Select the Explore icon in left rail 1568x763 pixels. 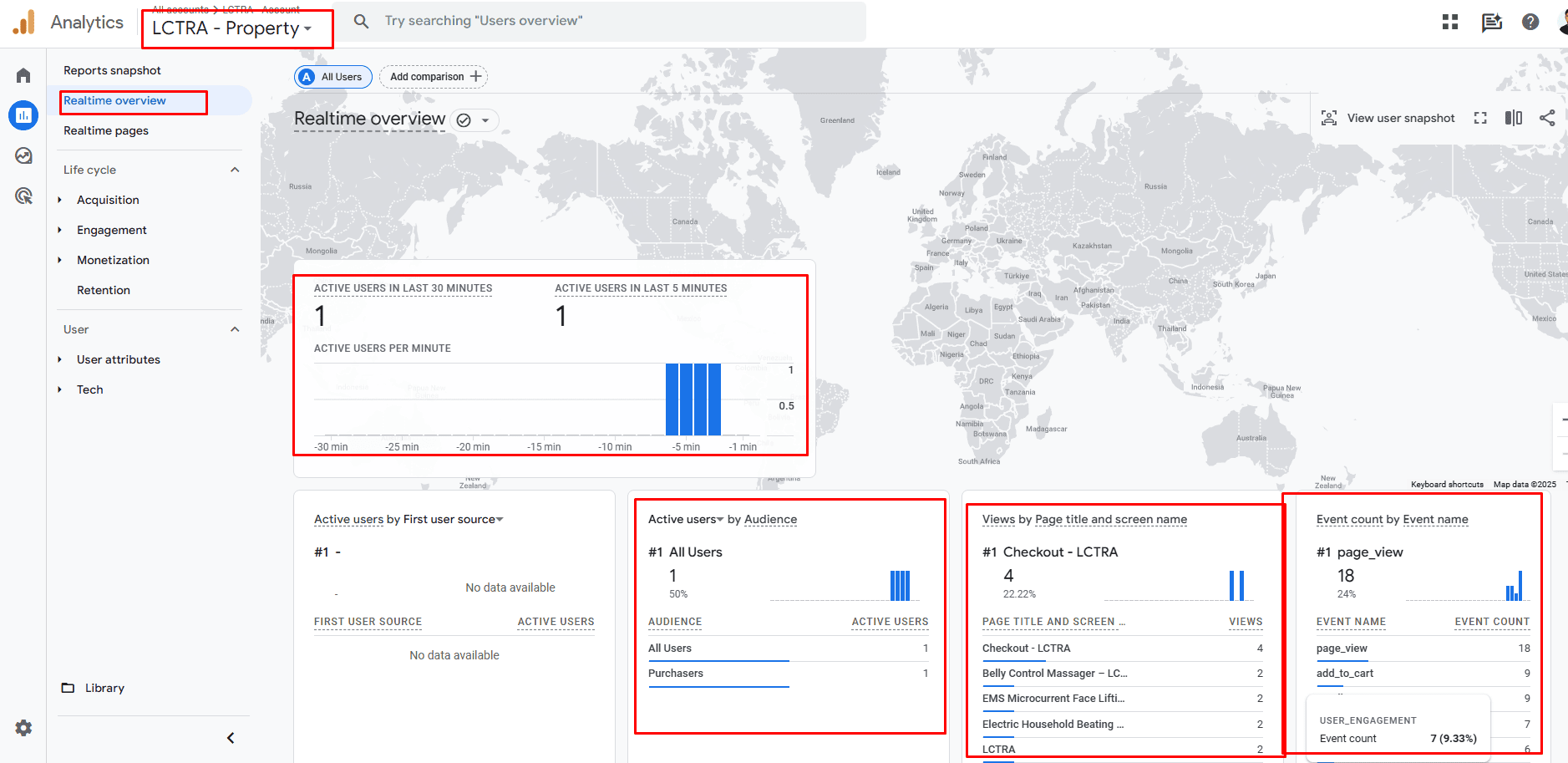(x=23, y=156)
